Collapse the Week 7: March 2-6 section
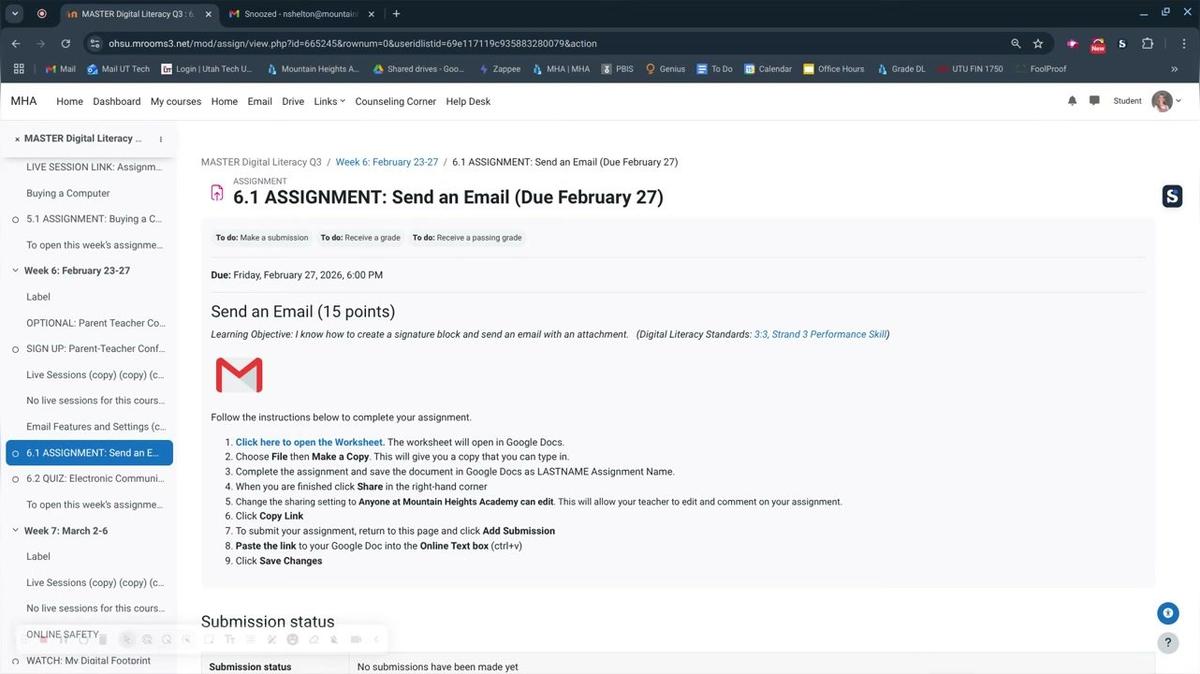Screen dimensions: 1200x674 click(14, 530)
